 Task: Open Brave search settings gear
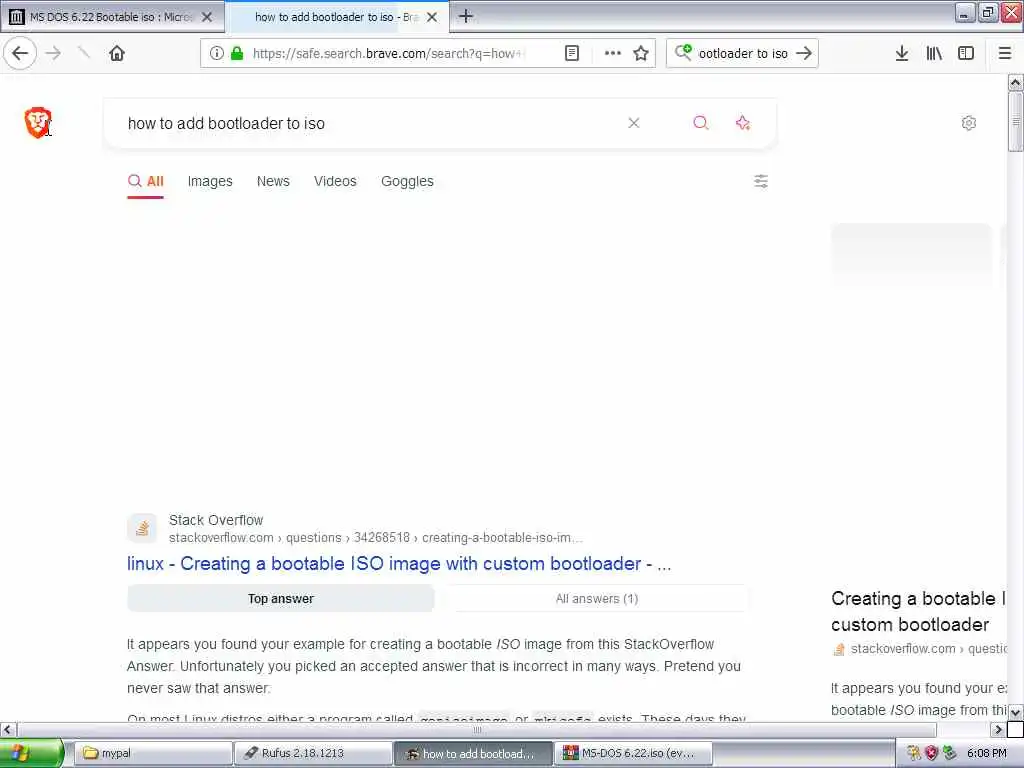click(x=968, y=123)
